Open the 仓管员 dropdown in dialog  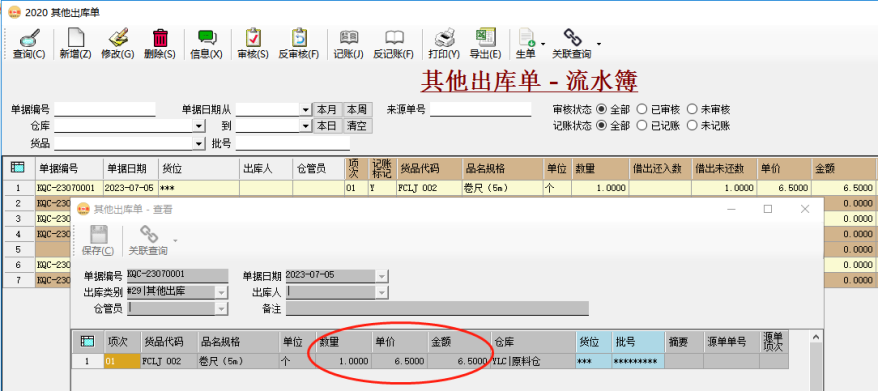(221, 308)
